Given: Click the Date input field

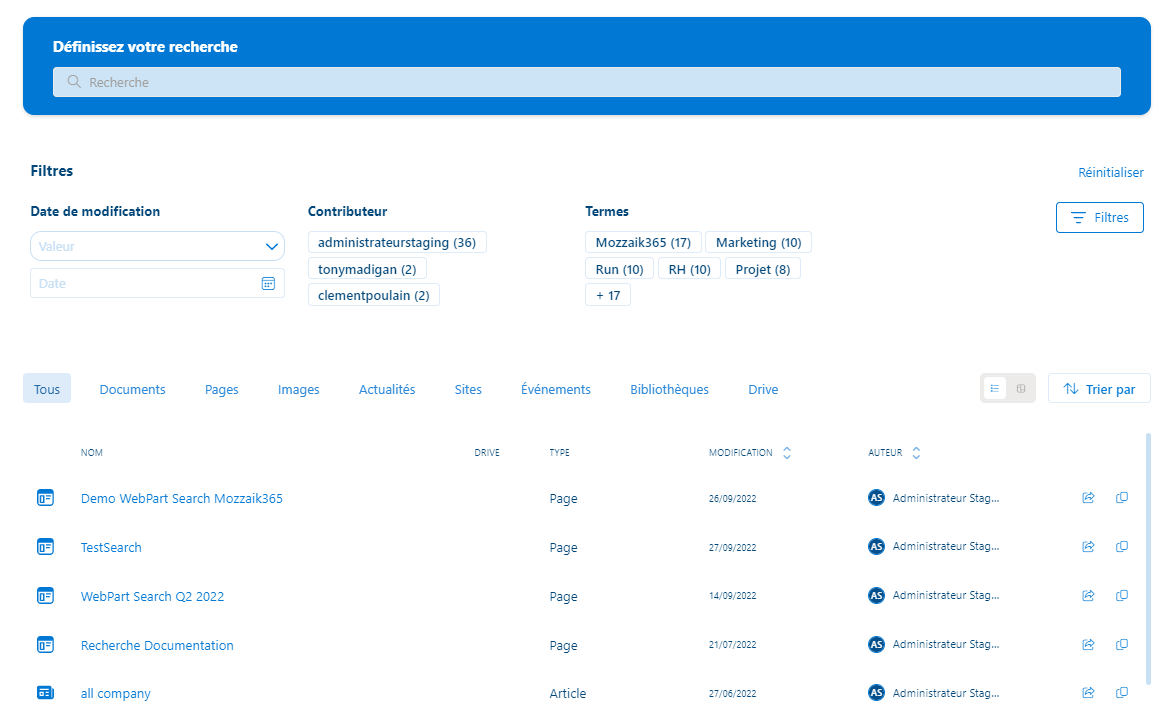Looking at the screenshot, I should [x=157, y=283].
